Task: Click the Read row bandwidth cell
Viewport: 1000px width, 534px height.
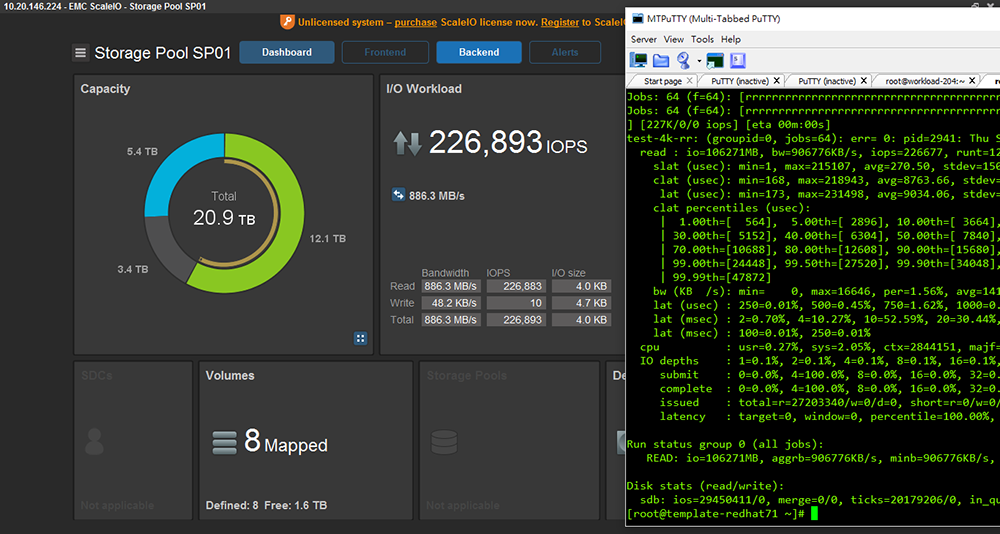Action: [x=451, y=286]
